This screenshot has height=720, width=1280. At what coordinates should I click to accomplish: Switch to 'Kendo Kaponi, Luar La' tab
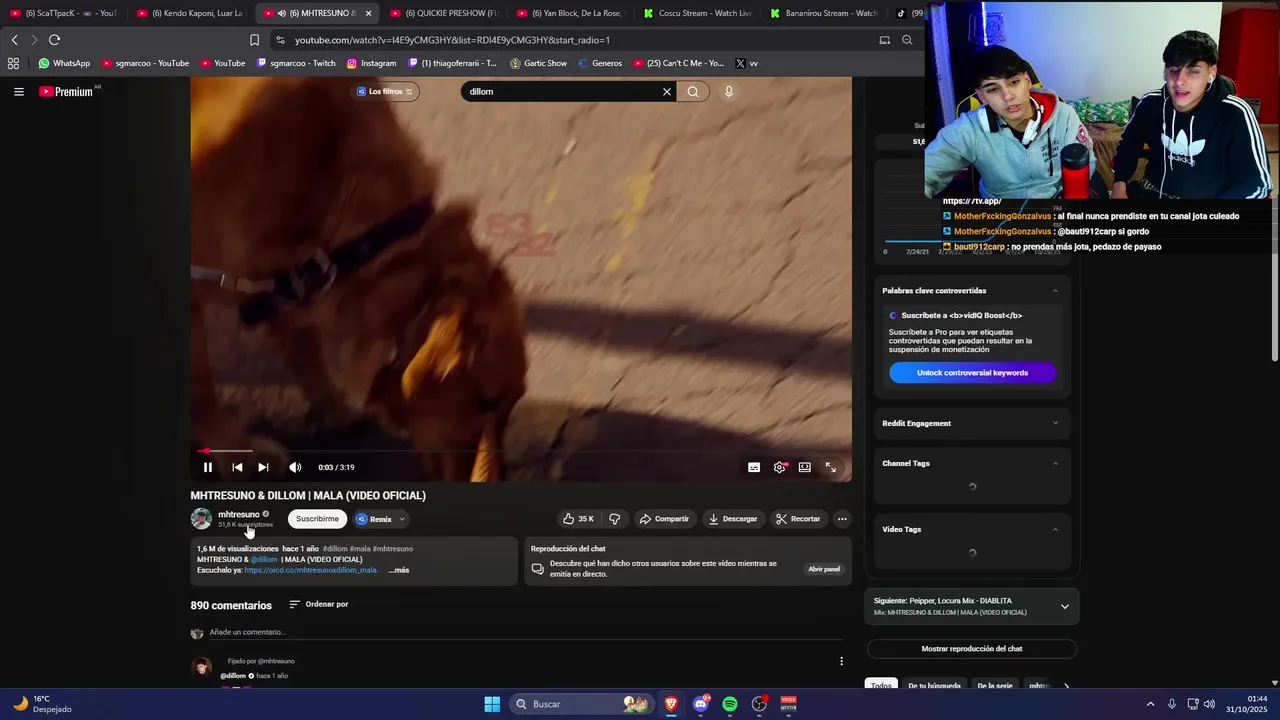[190, 13]
